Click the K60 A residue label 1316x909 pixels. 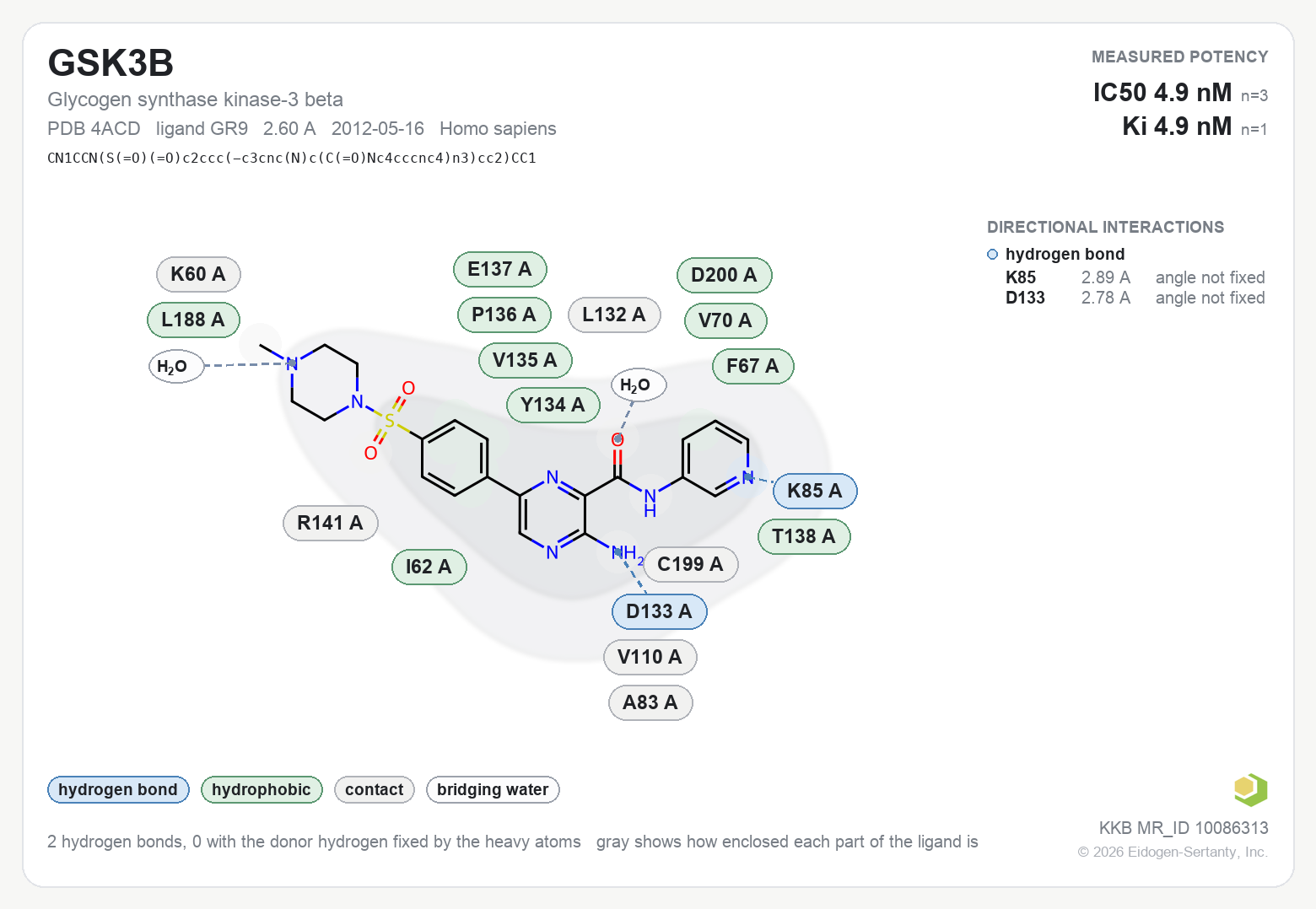pyautogui.click(x=198, y=274)
